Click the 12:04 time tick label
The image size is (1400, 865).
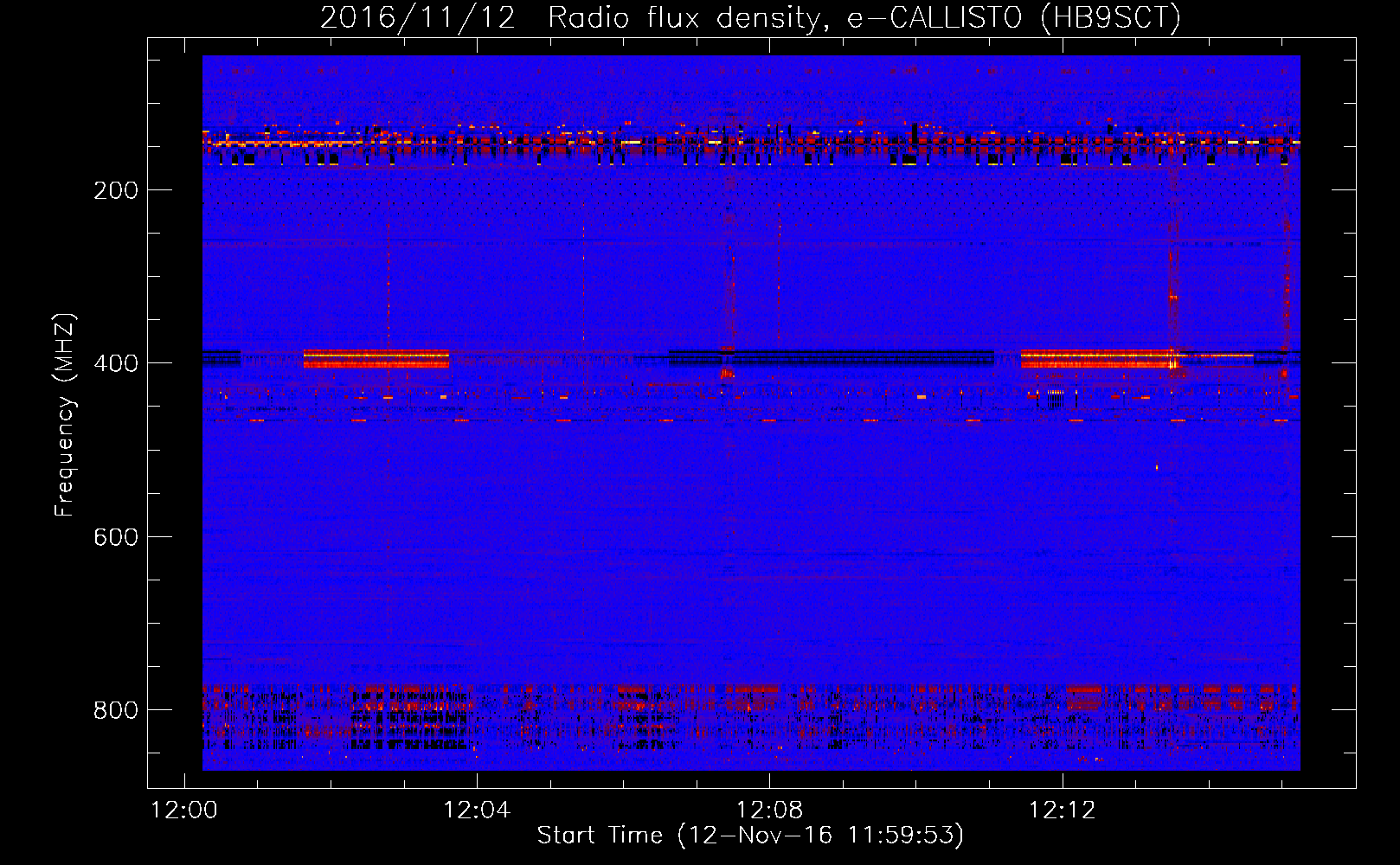[x=477, y=811]
